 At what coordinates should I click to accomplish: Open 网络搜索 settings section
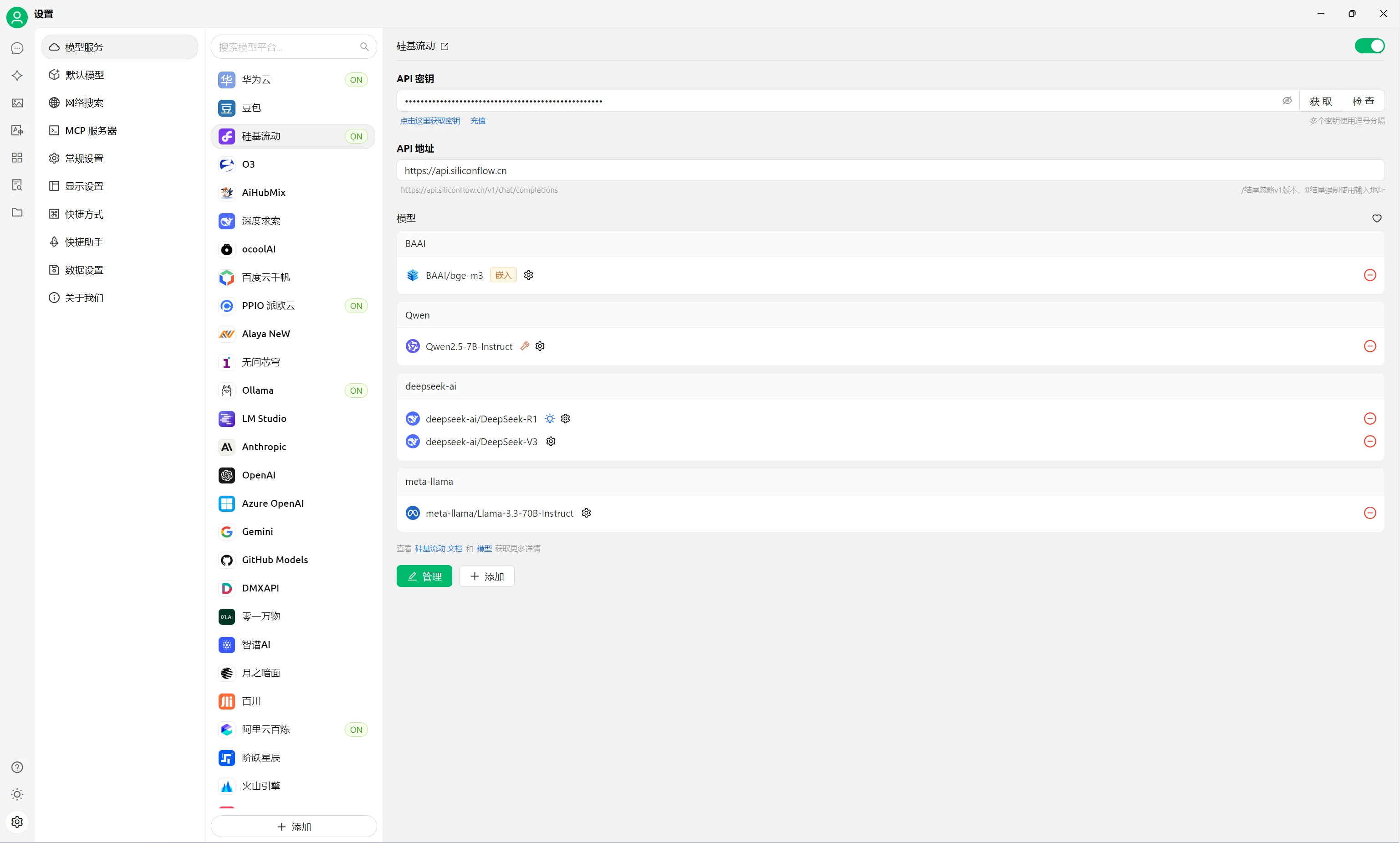120,103
